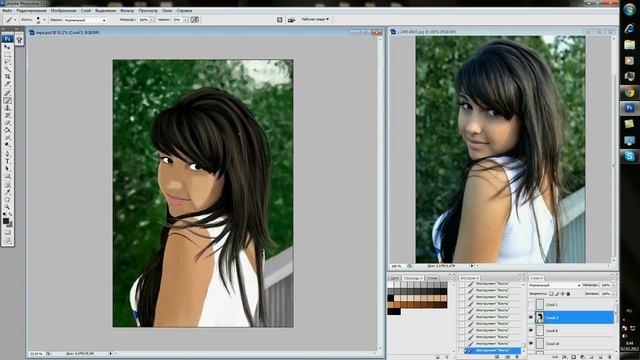This screenshot has height=360, width=640.
Task: Open Internet Explorer from the taskbar
Action: tap(629, 28)
